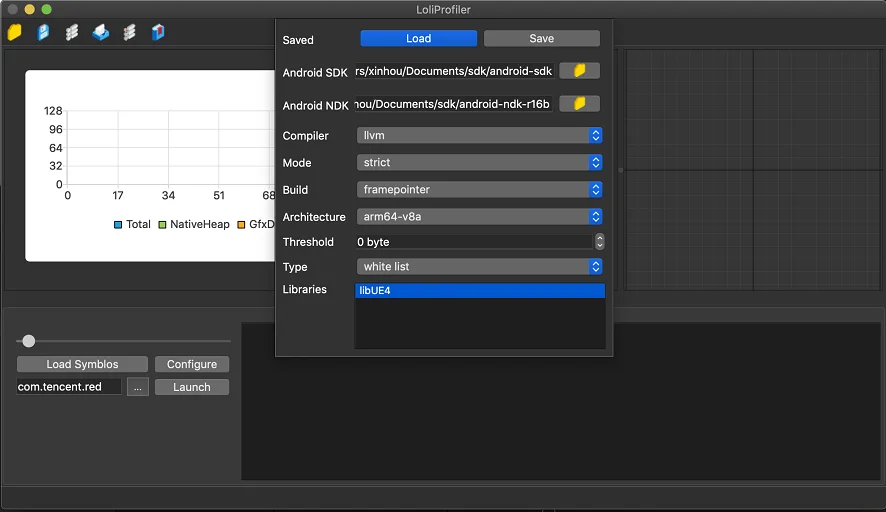Open the Build dropdown showing framepointer

tap(479, 189)
